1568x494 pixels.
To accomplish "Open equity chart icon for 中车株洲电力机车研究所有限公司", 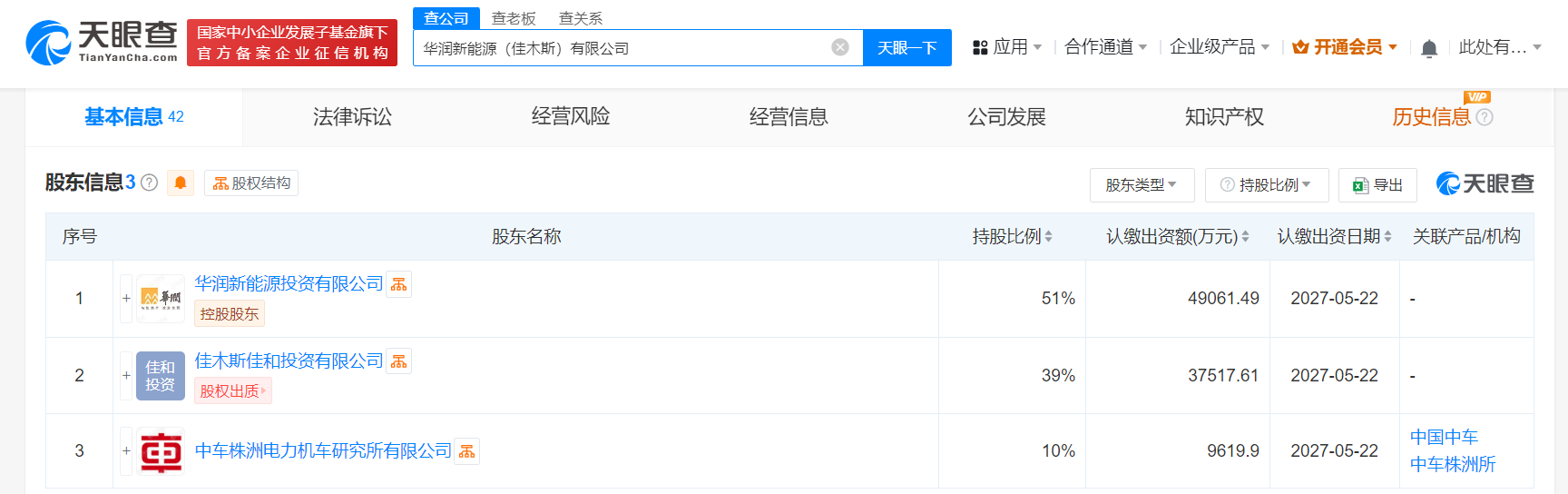I will tap(467, 451).
